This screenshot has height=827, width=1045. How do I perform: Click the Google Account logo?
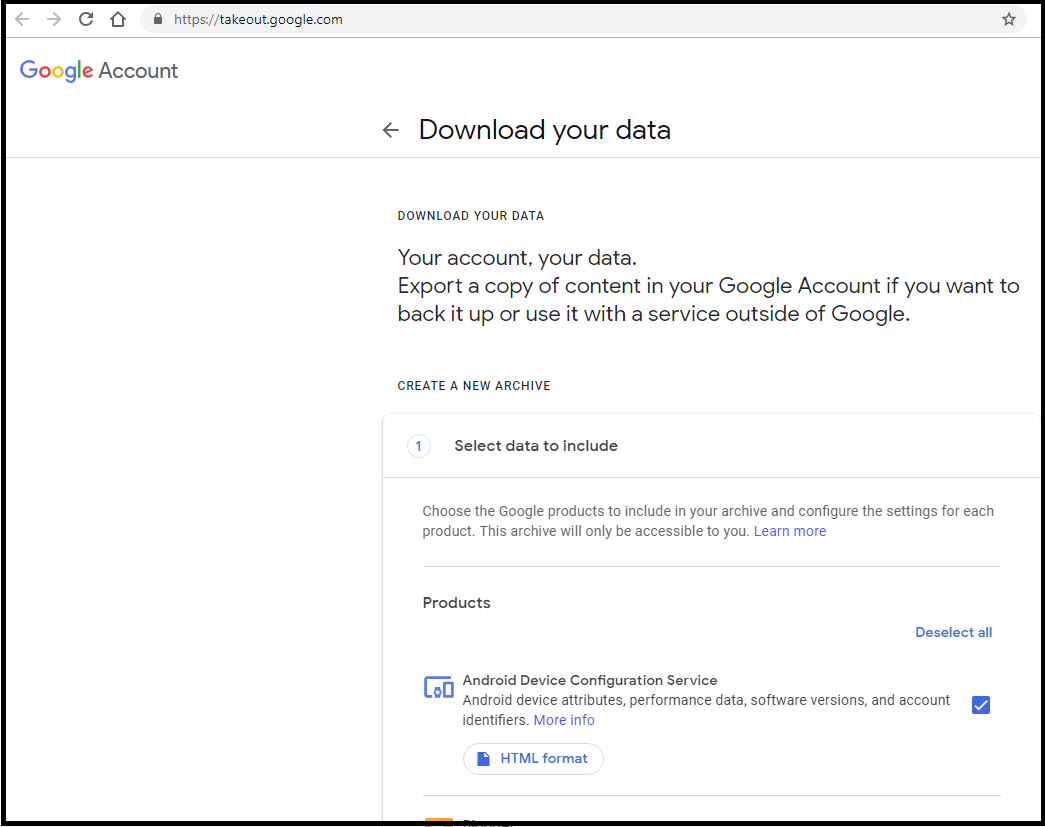point(99,71)
